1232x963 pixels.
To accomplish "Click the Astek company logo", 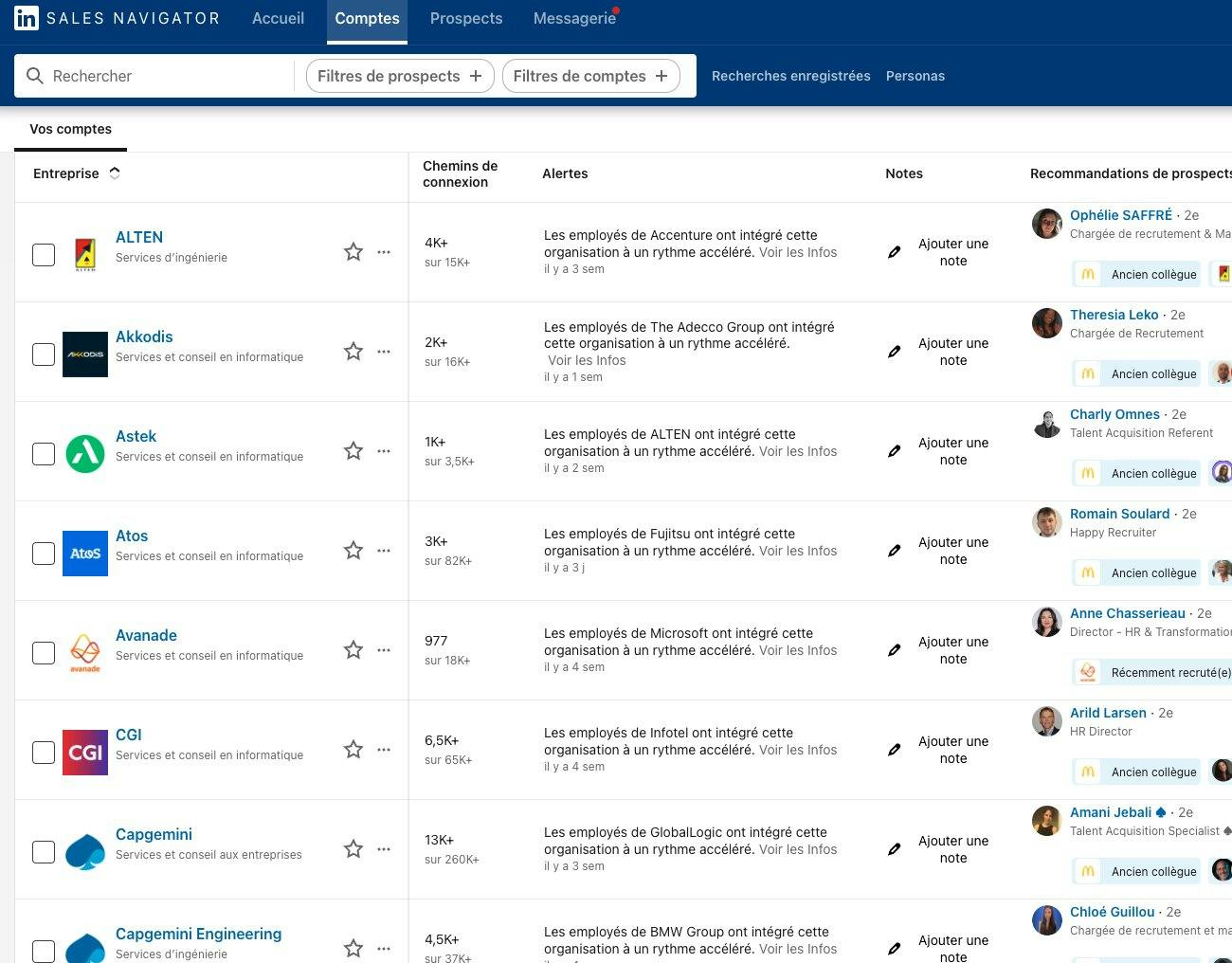I will point(85,454).
